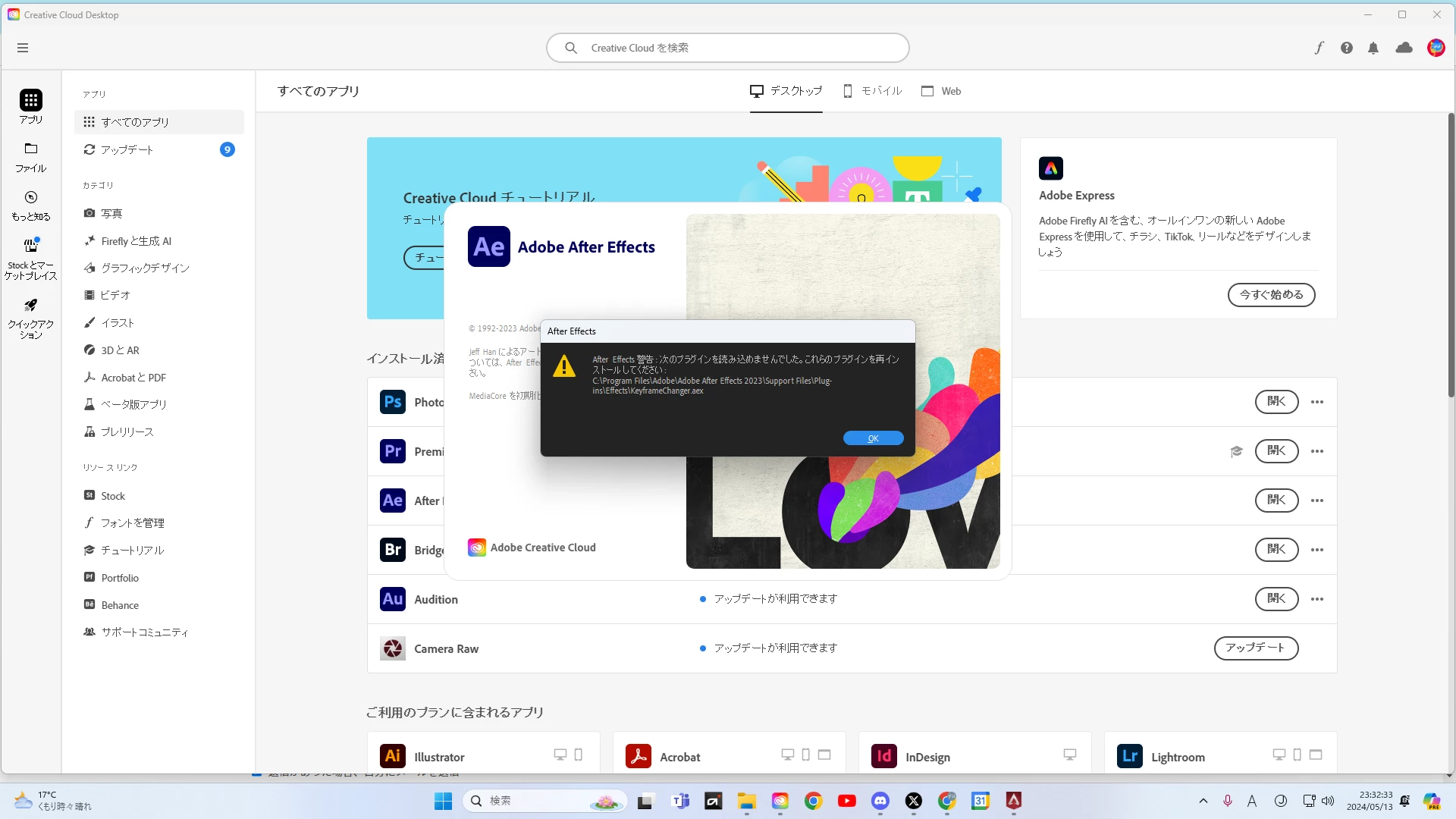The width and height of the screenshot is (1456, 819).
Task: Show hidden icons chevron in system tray
Action: point(1203,801)
